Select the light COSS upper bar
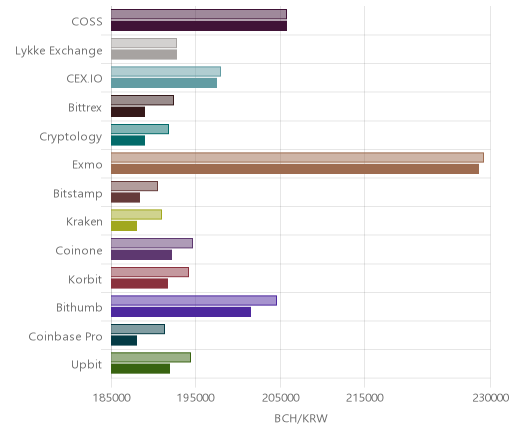Screen dimensions: 512x436 [199, 14]
